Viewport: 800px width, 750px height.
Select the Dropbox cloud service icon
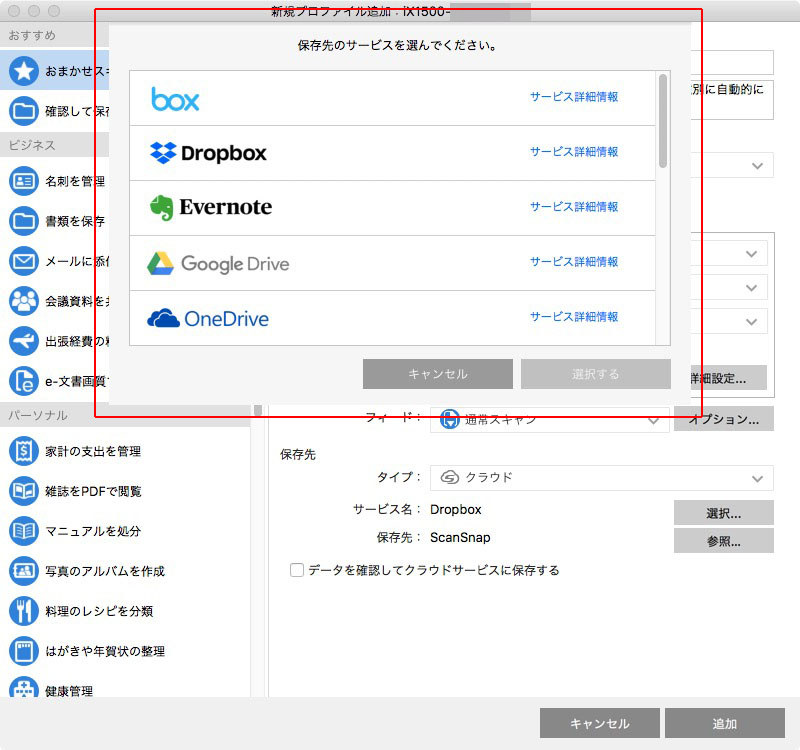[x=162, y=154]
